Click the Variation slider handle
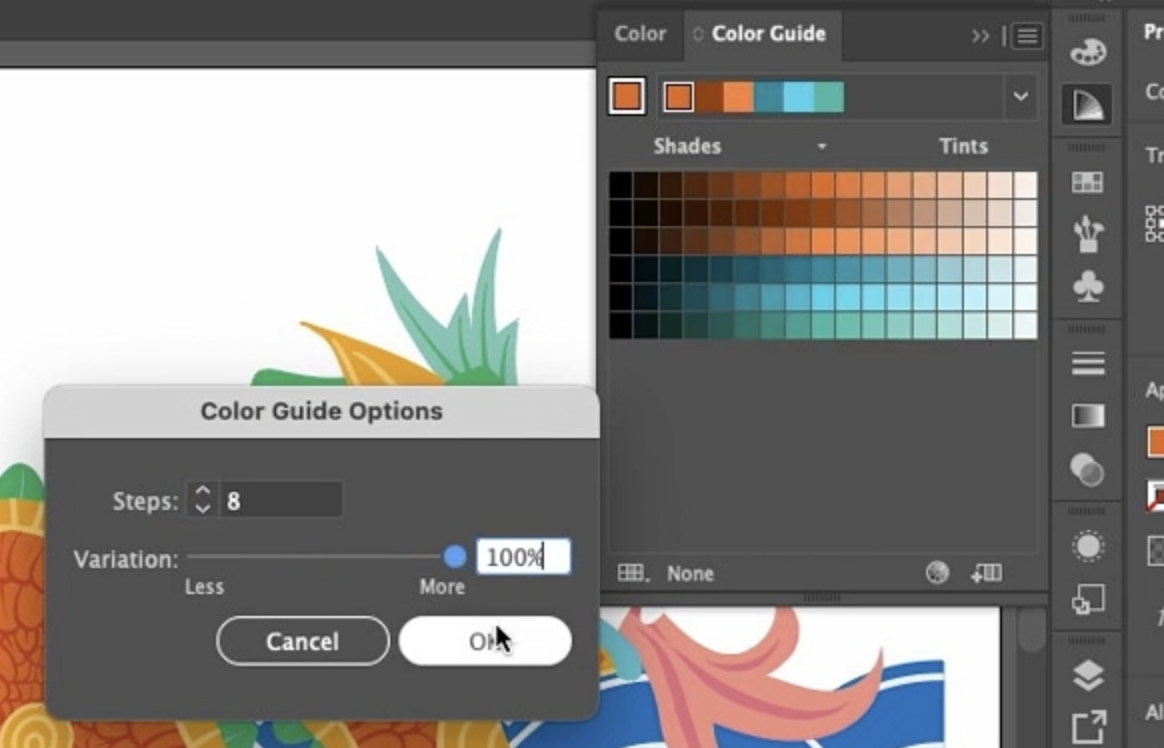 pyautogui.click(x=454, y=557)
